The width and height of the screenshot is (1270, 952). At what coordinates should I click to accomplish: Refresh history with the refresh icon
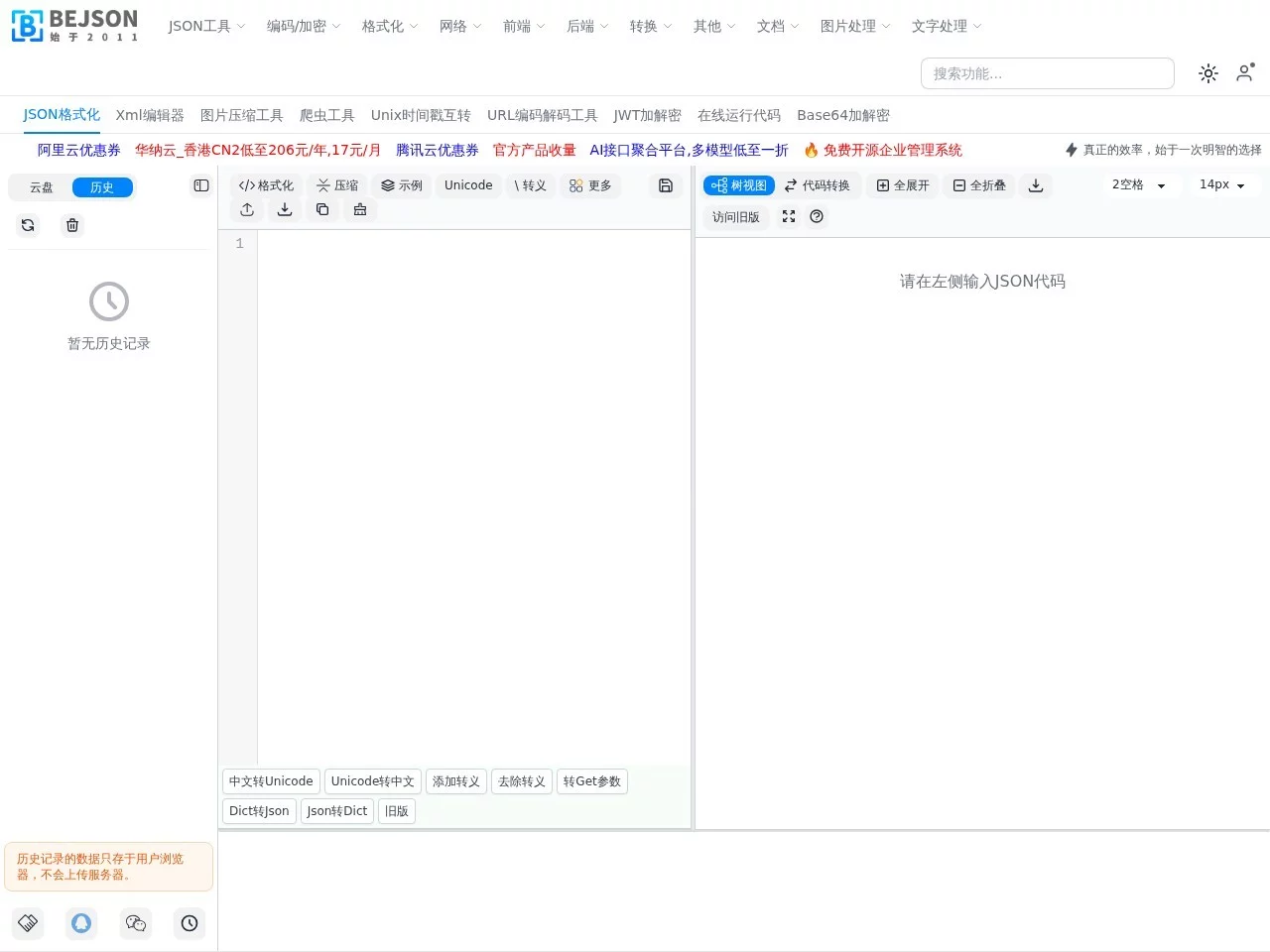28,225
